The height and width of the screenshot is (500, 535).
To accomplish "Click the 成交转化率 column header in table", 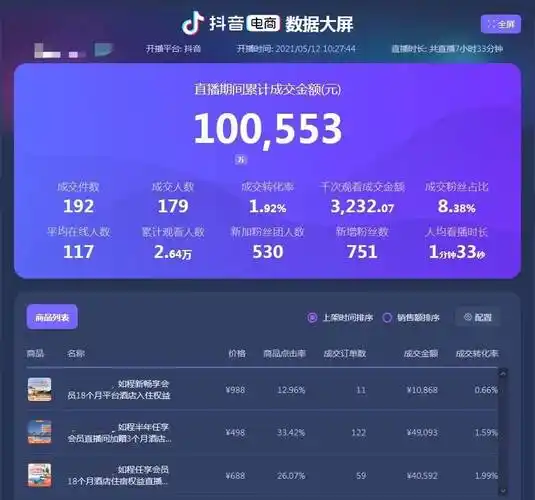I will coord(477,353).
